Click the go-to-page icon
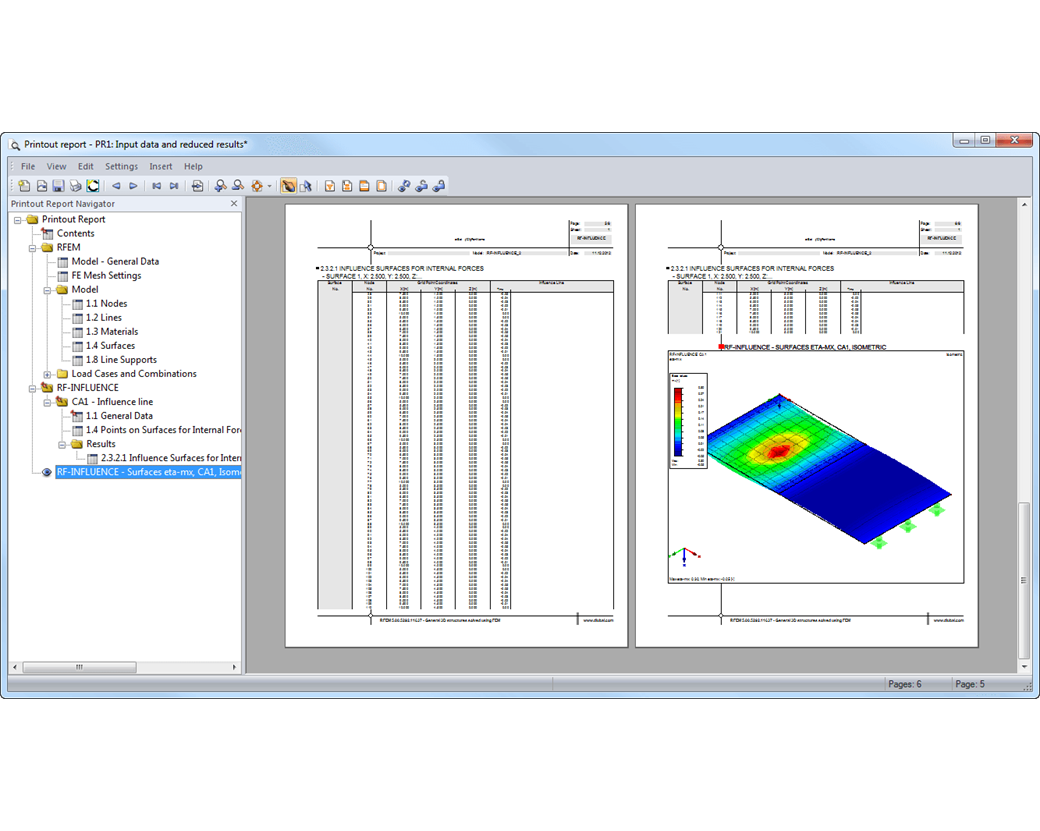Image resolution: width=1040 pixels, height=831 pixels. click(x=197, y=186)
